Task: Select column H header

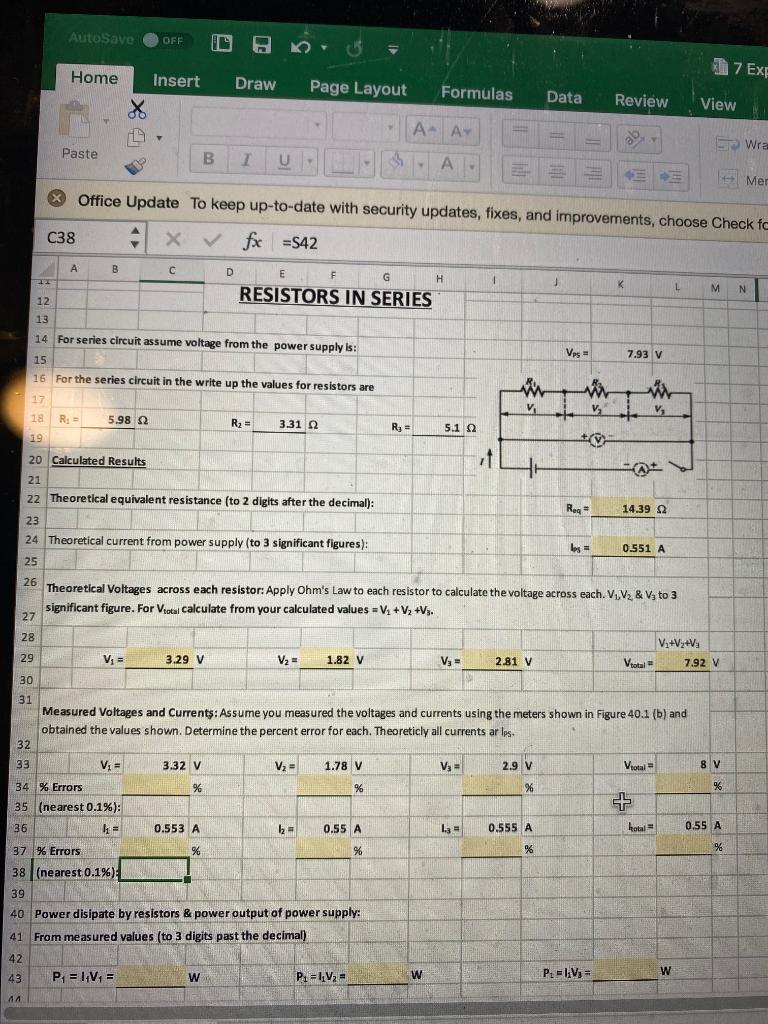Action: click(439, 280)
